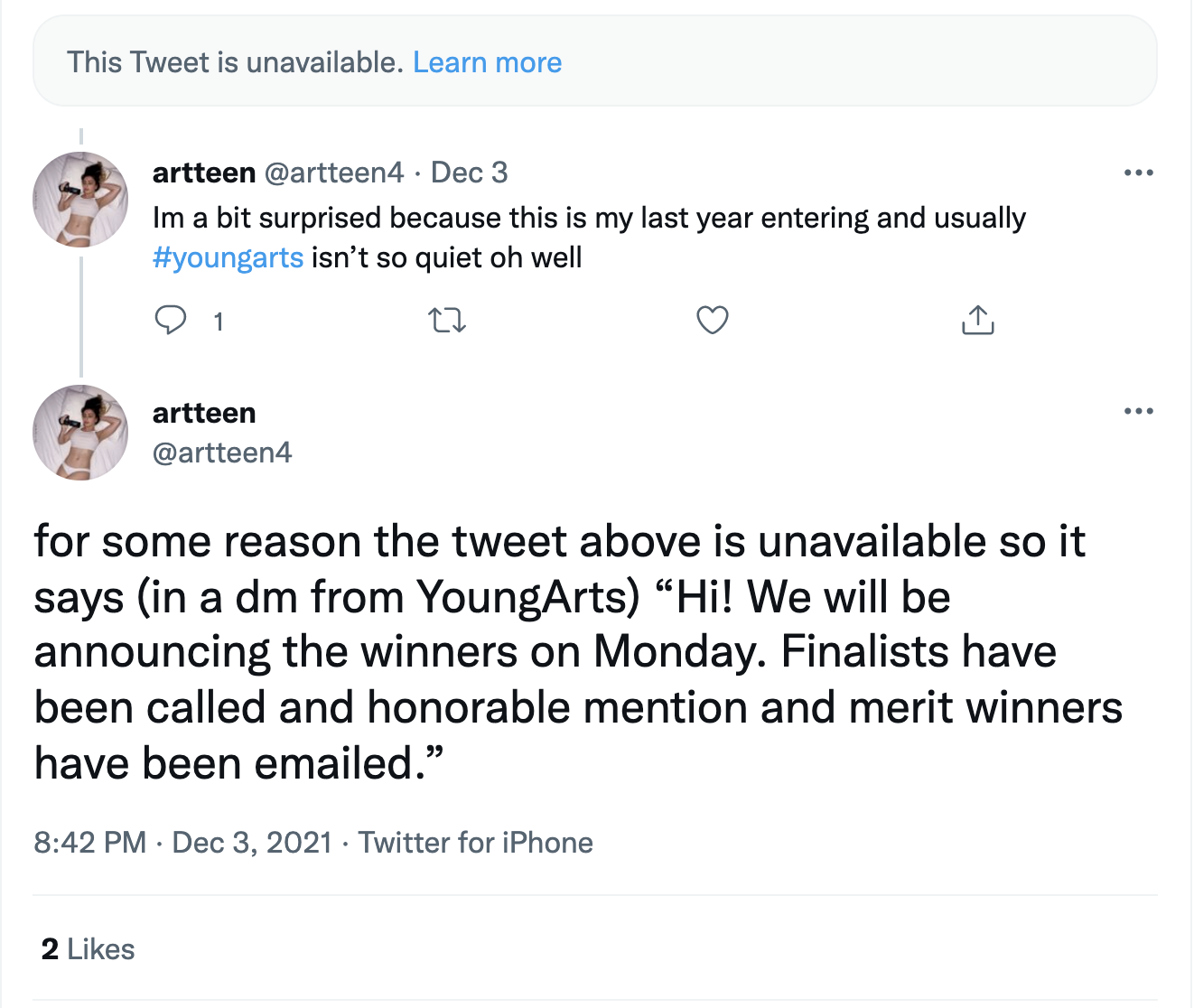Screen dimensions: 1194x1008
Task: Click the artteen avatar on main tweet
Action: pyautogui.click(x=80, y=433)
